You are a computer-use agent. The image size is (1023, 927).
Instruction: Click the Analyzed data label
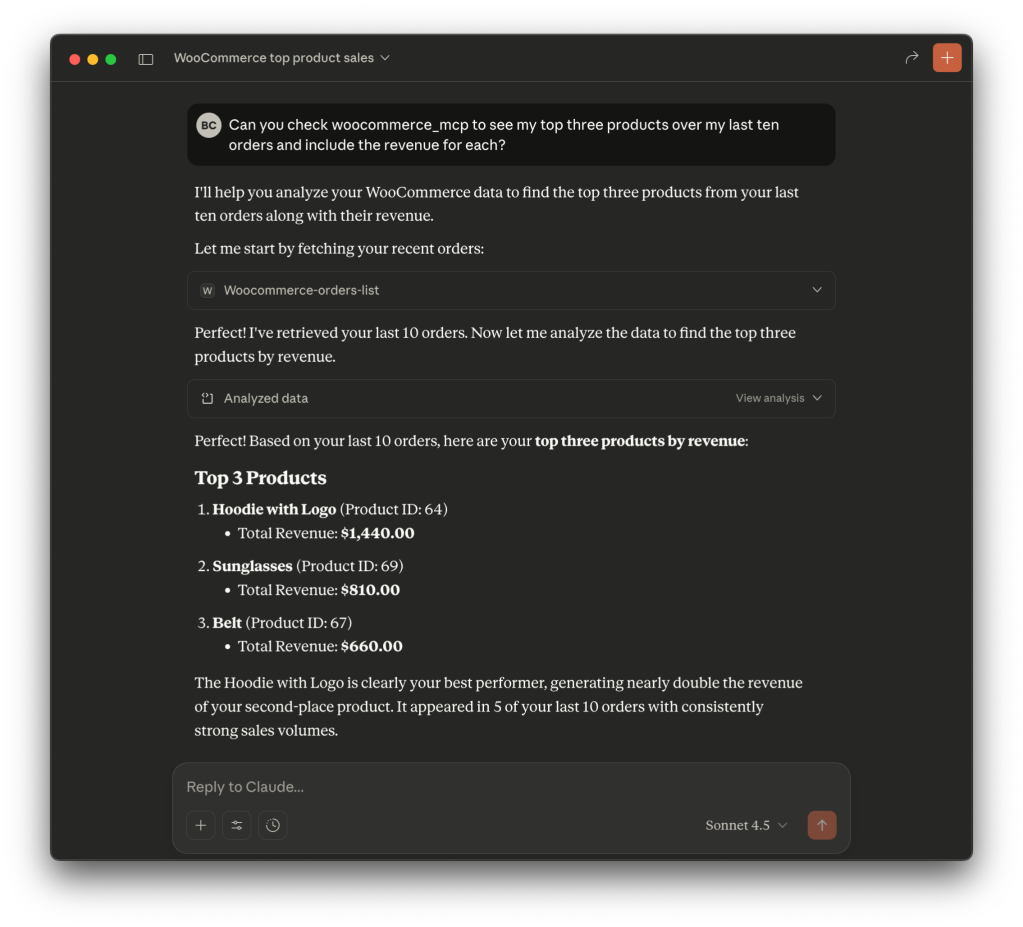[x=266, y=399]
